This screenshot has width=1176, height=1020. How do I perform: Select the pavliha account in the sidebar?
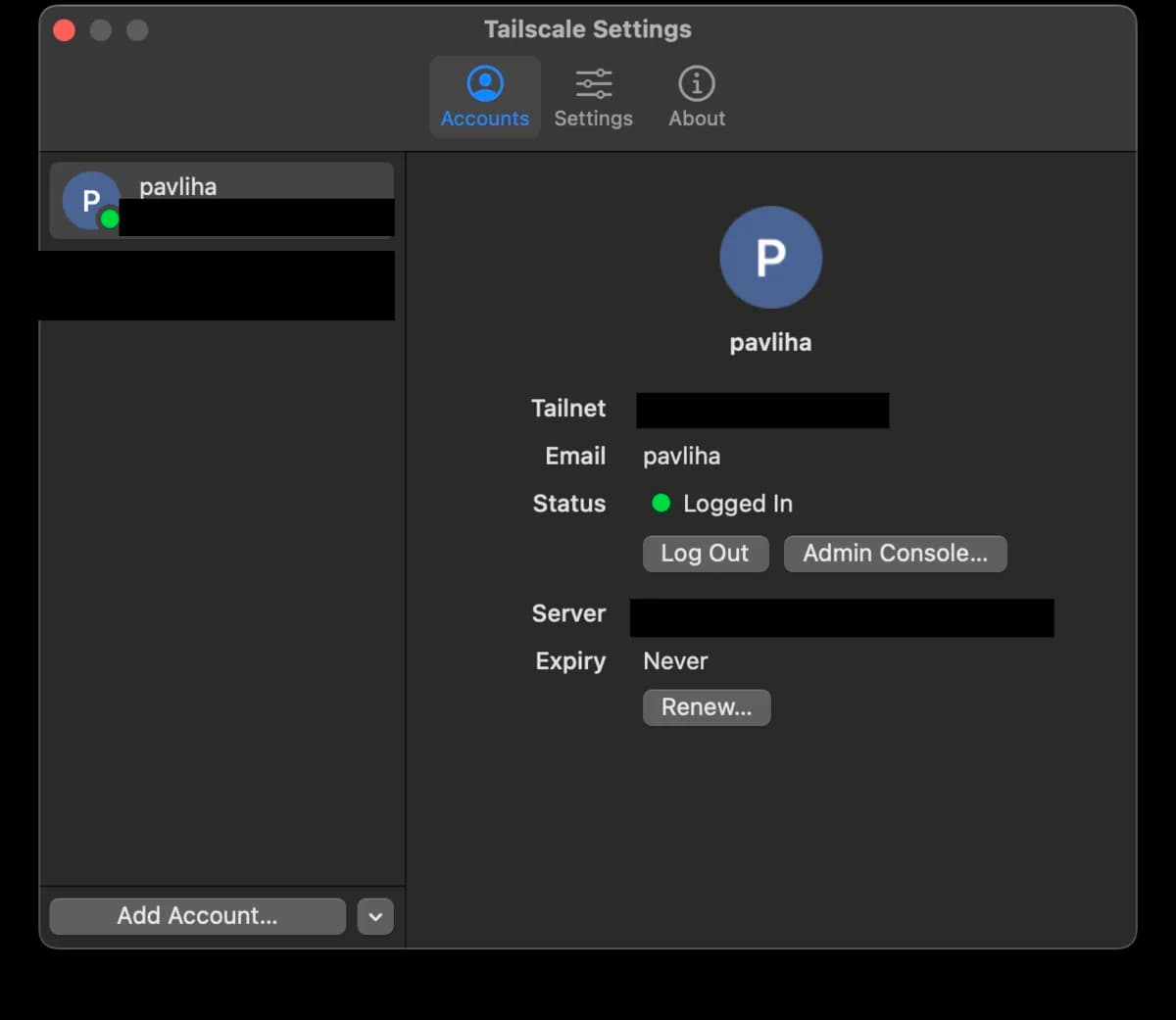pos(221,201)
